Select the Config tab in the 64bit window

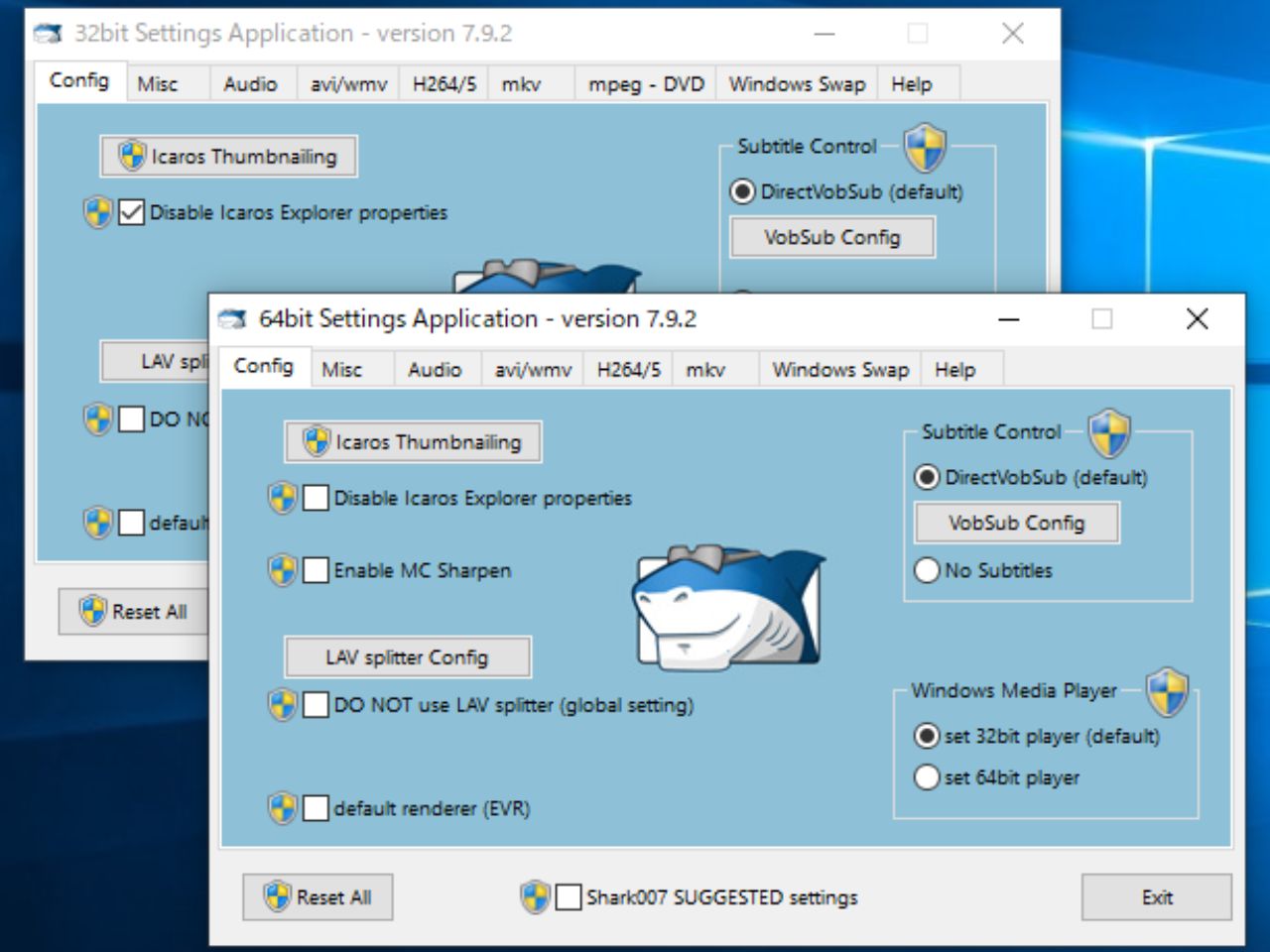point(264,366)
